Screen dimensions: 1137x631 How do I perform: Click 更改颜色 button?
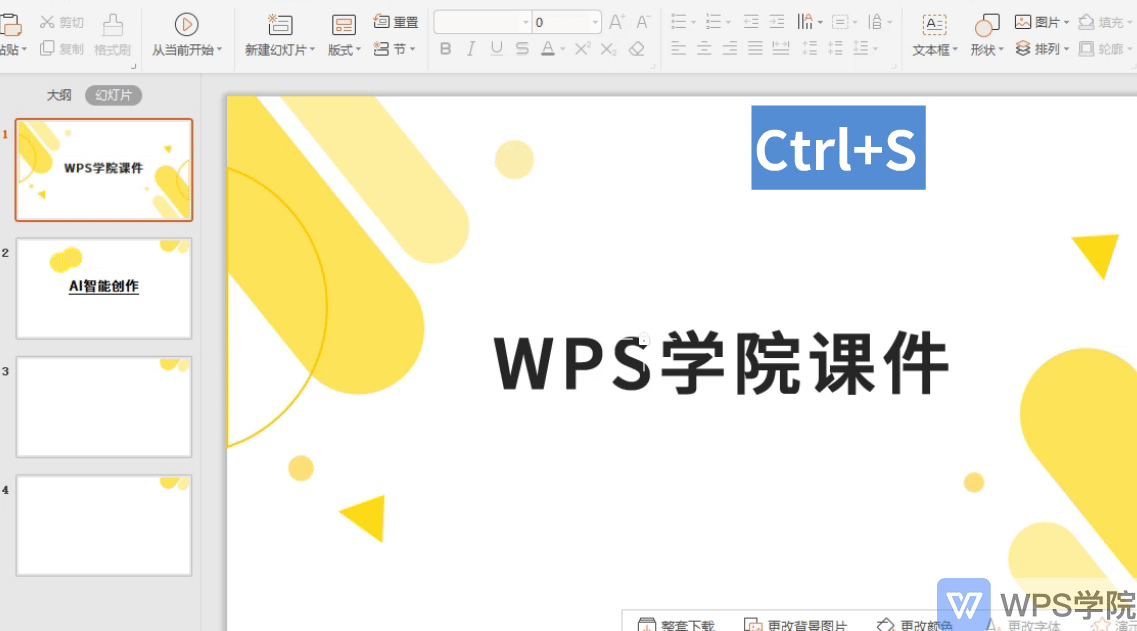915,624
